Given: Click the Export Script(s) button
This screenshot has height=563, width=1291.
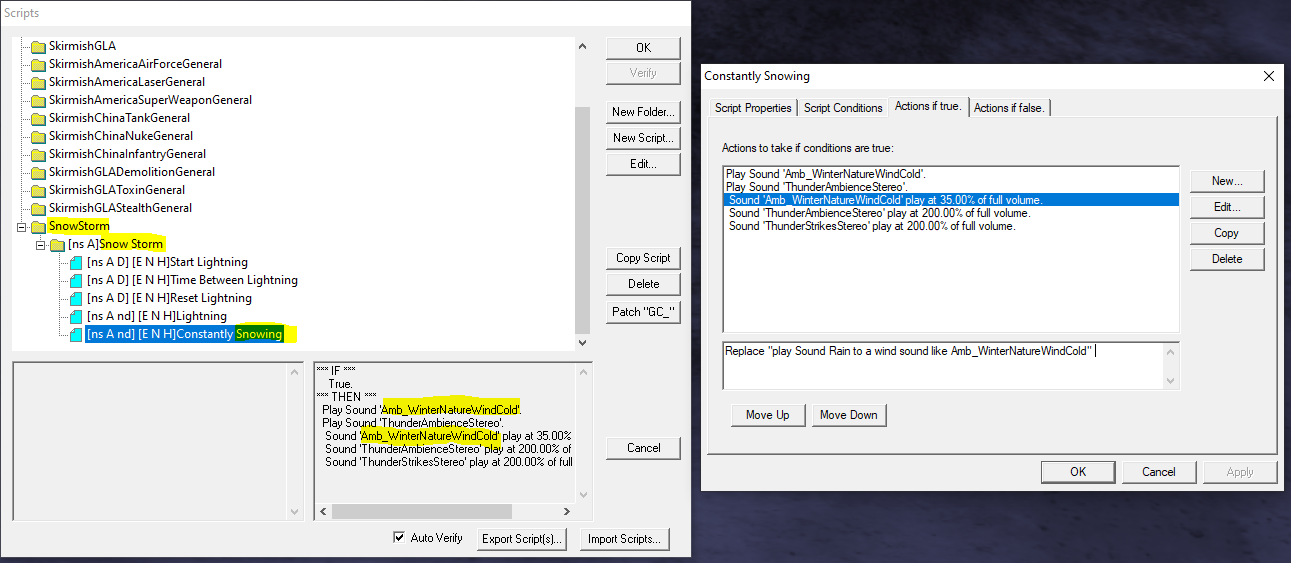Looking at the screenshot, I should 521,539.
